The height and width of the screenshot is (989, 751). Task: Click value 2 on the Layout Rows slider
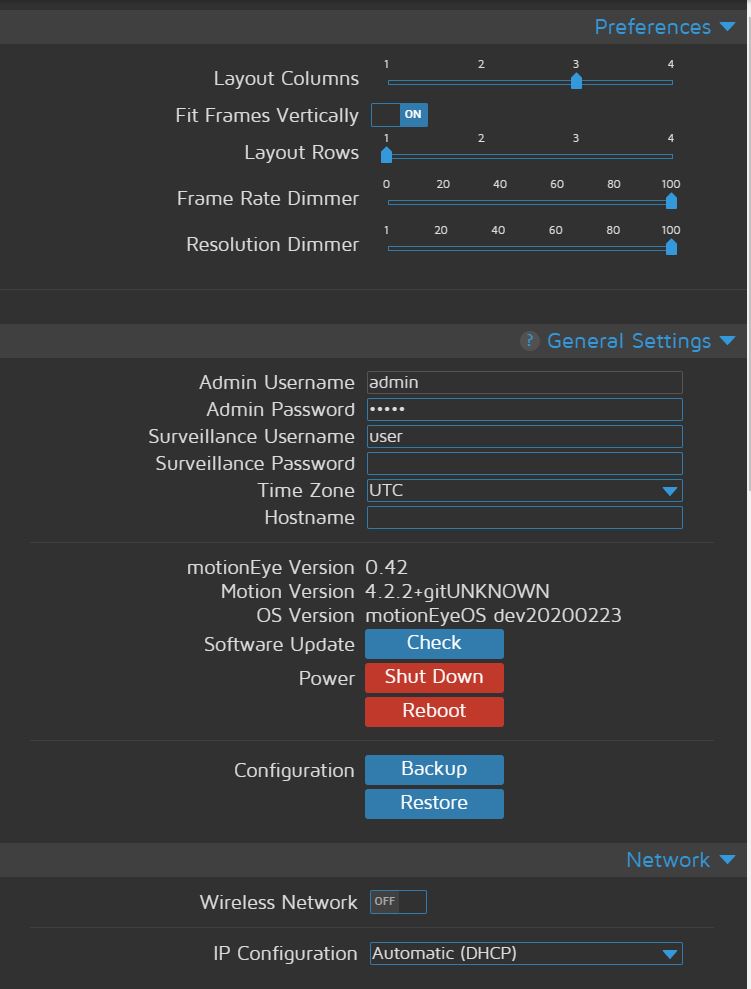pos(481,155)
